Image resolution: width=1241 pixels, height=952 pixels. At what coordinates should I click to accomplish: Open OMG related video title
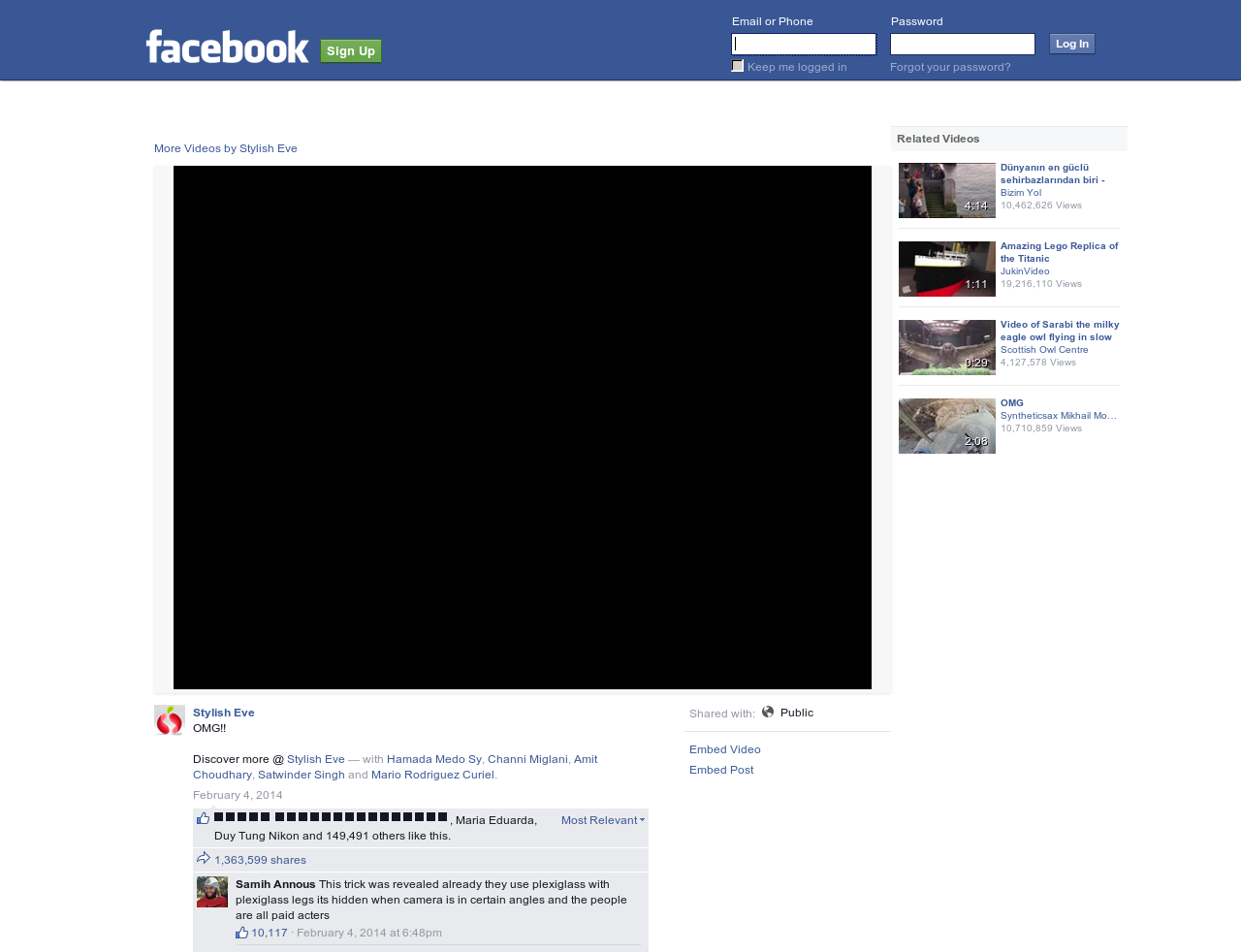click(x=1012, y=403)
